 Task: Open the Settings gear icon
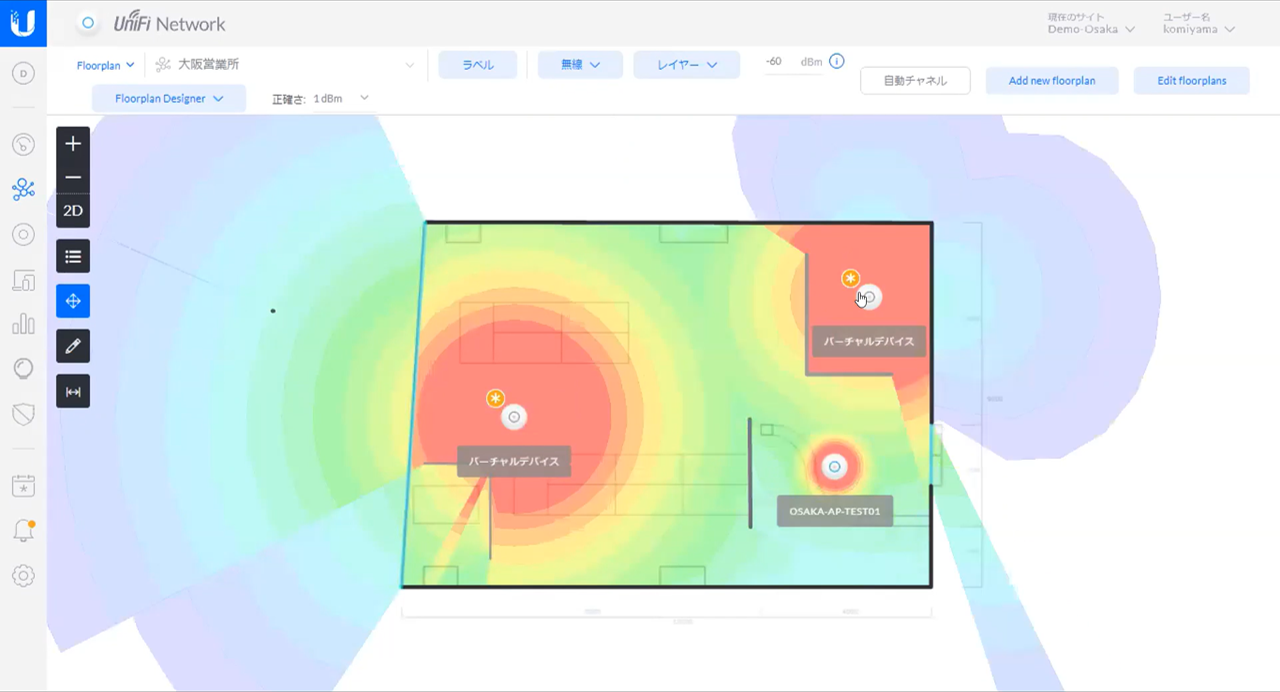pos(23,576)
